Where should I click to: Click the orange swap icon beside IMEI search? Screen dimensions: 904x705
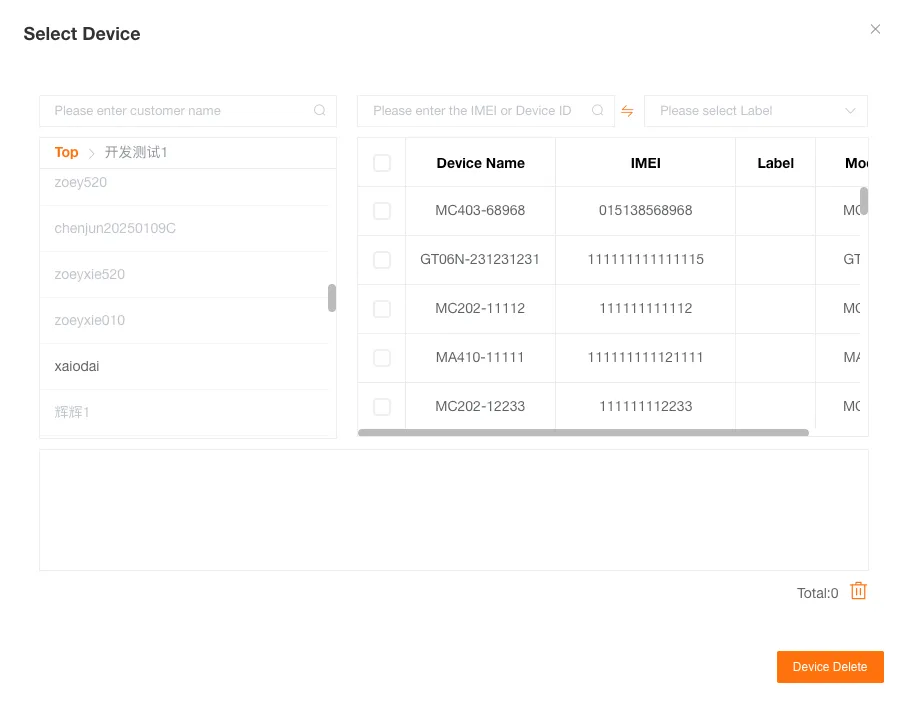(627, 111)
